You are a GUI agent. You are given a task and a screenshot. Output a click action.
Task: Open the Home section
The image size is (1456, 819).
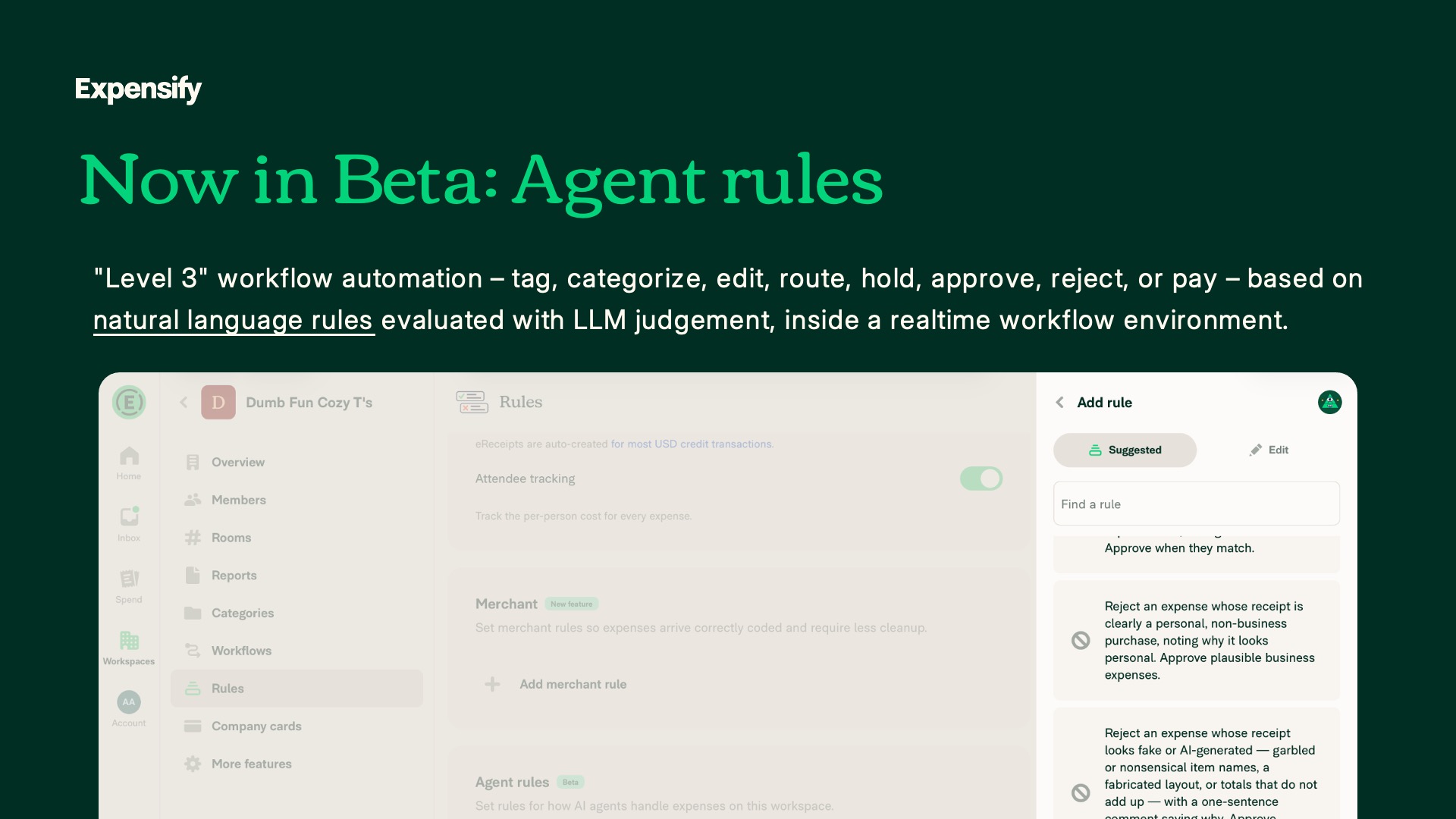129,463
